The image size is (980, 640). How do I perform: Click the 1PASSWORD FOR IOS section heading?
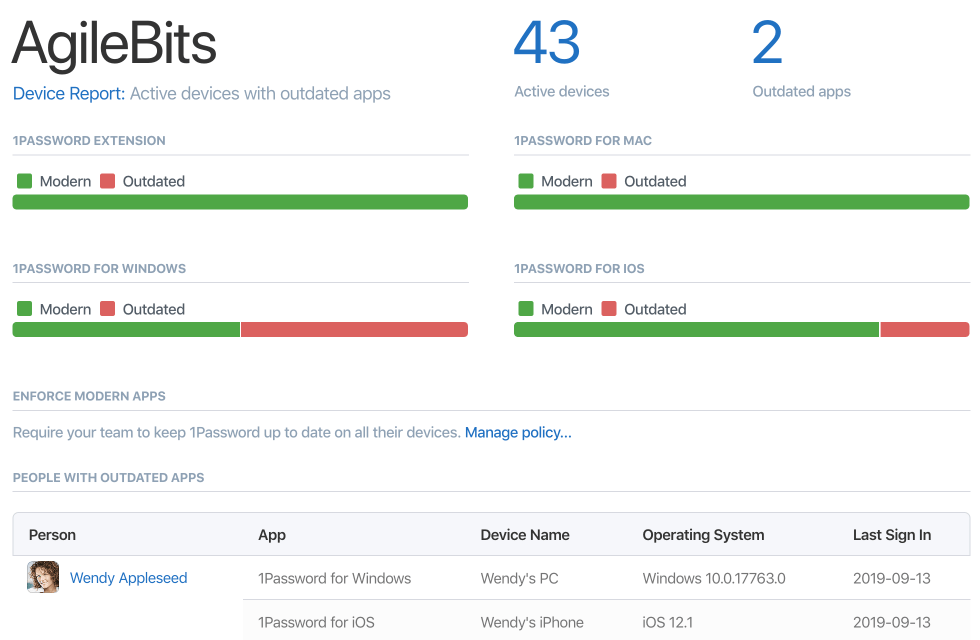[x=579, y=269]
